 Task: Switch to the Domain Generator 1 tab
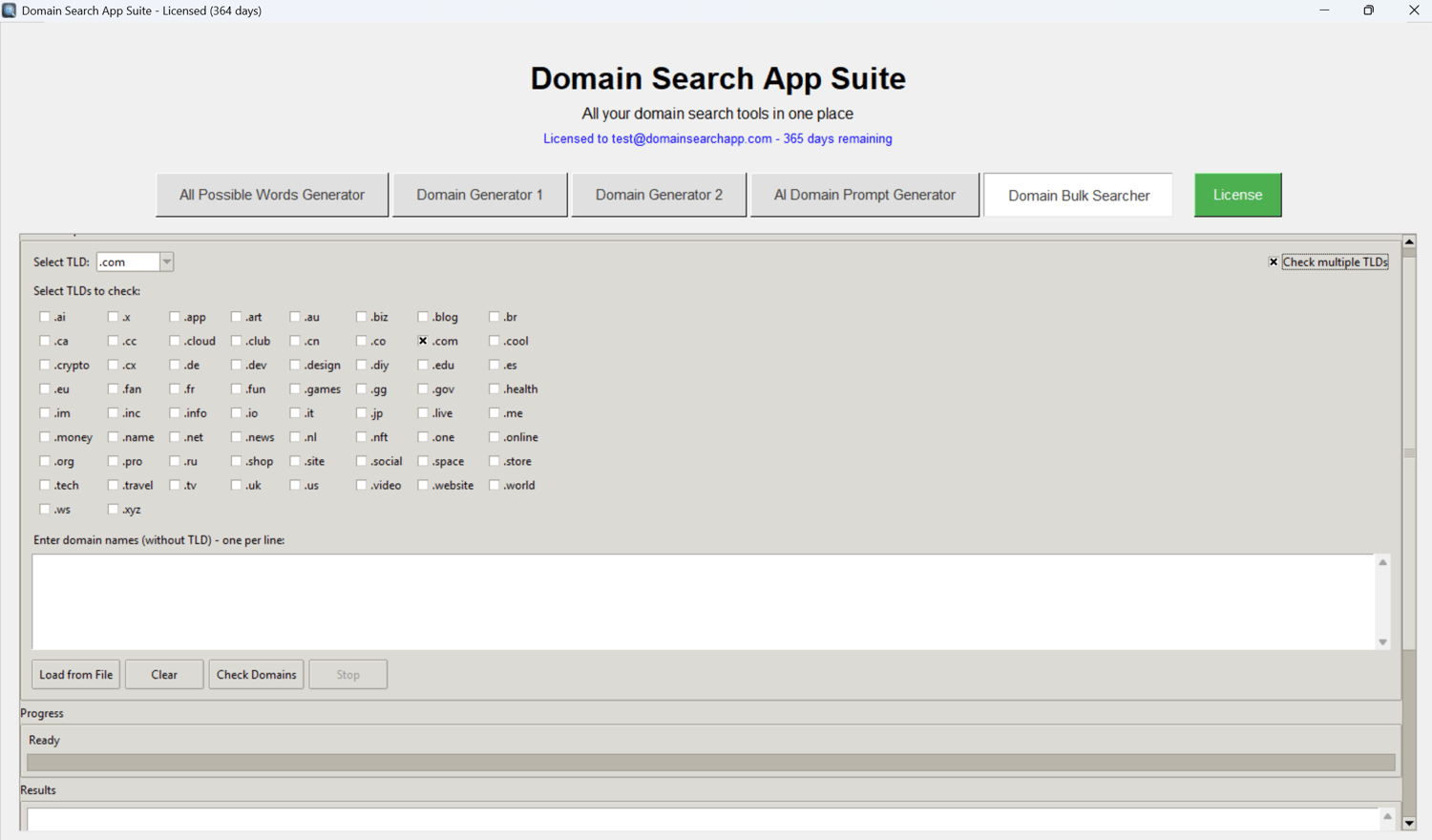click(x=479, y=195)
